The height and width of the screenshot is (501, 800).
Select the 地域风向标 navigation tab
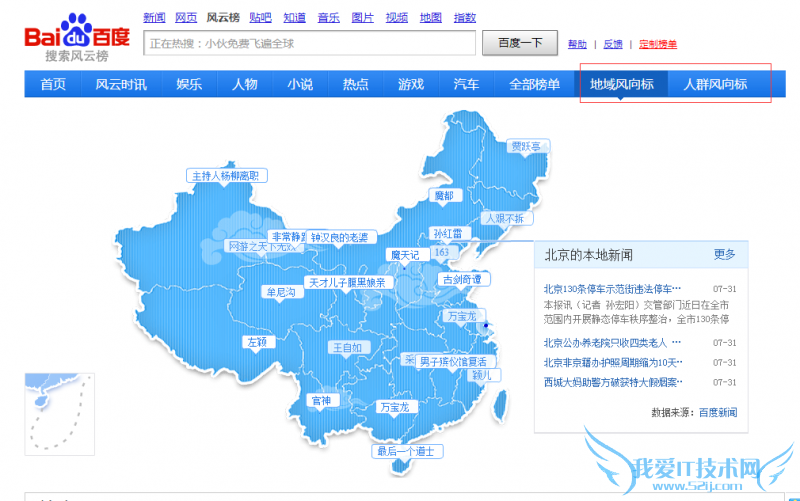[621, 84]
